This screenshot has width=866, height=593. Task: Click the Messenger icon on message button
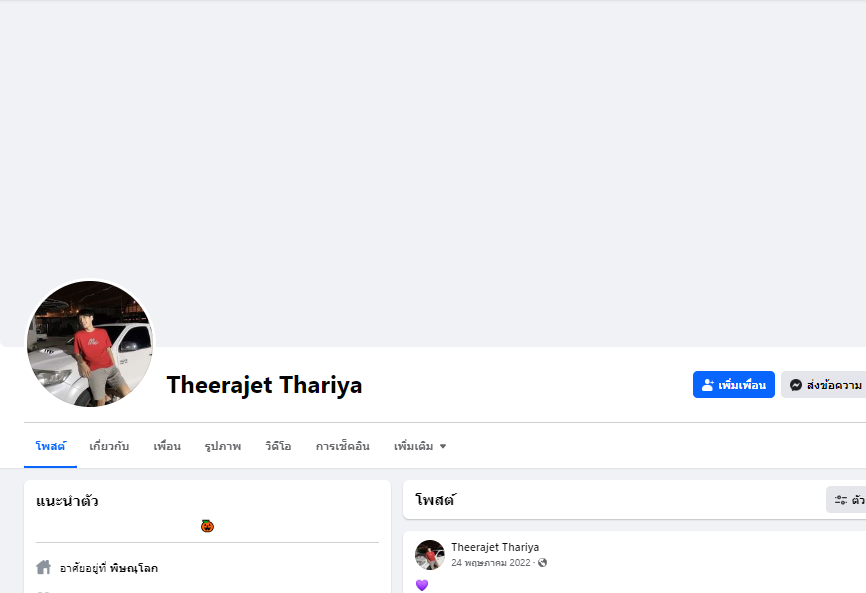coord(796,385)
